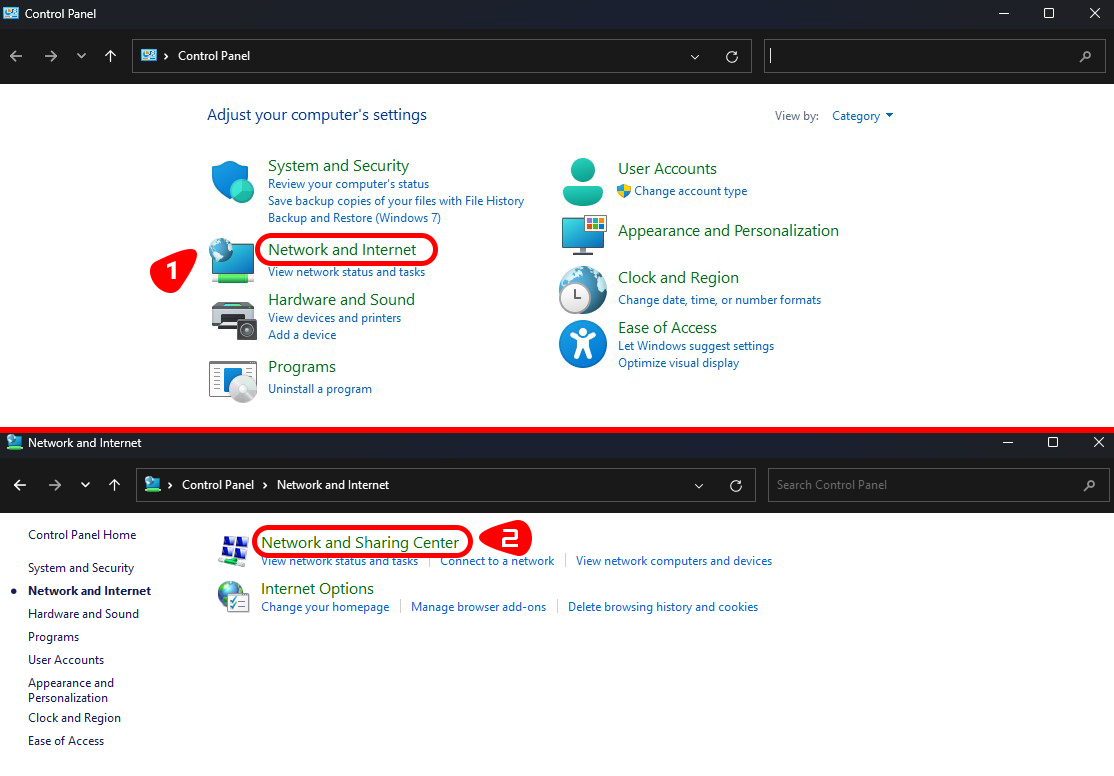
Task: Open recent locations dropdown in Network window
Action: (x=86, y=485)
